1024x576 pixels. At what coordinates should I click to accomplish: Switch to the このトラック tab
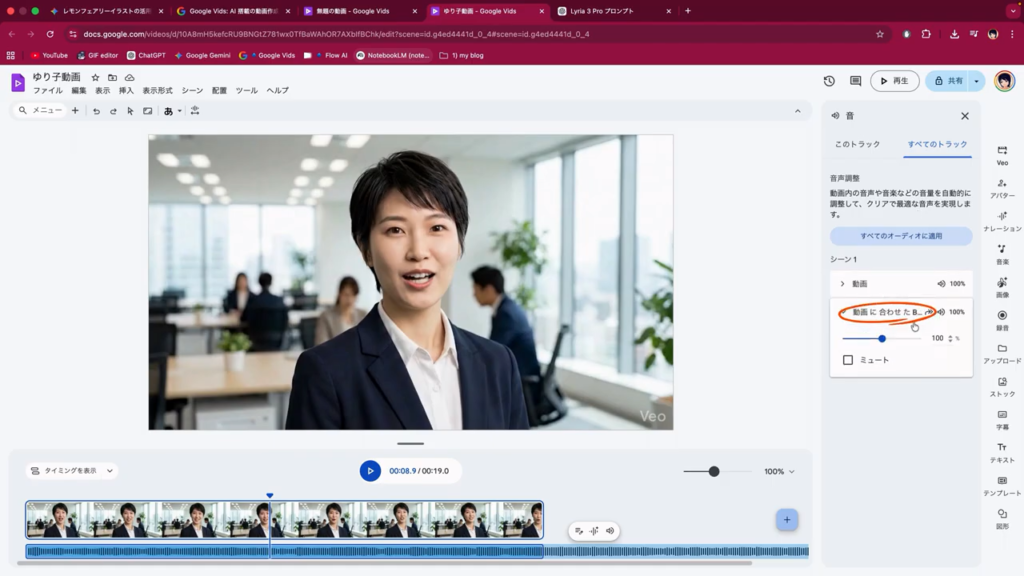click(x=857, y=144)
